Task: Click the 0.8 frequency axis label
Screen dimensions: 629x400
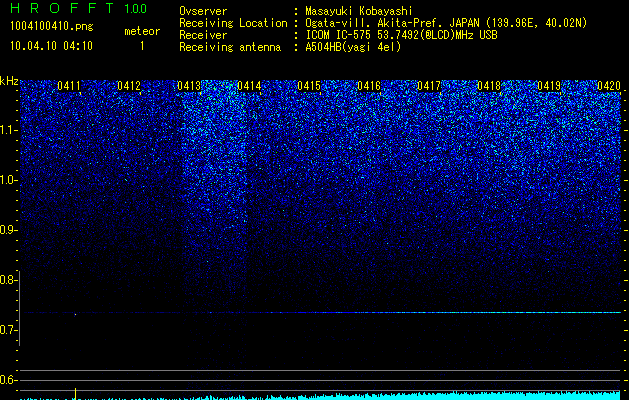Action: [8, 280]
